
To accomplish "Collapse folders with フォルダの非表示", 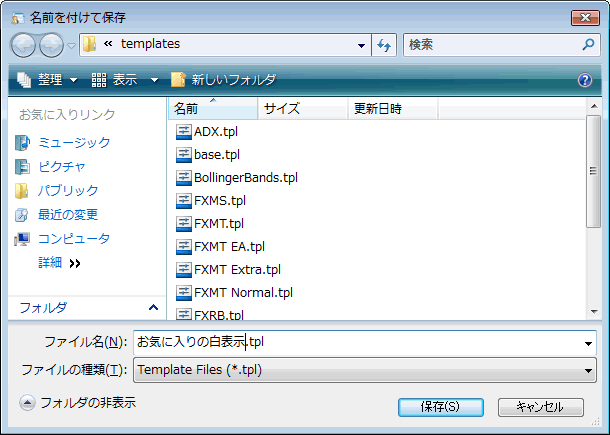I will [77, 403].
